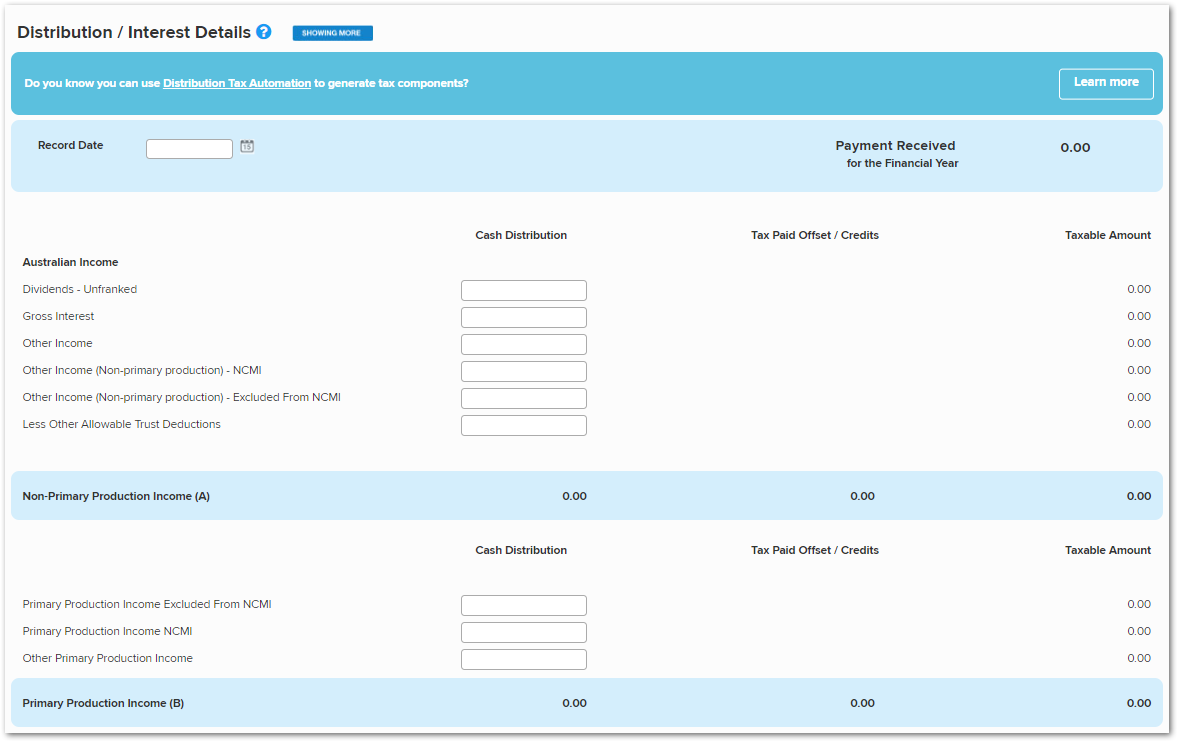Select the Gross Interest entry box

(x=523, y=317)
